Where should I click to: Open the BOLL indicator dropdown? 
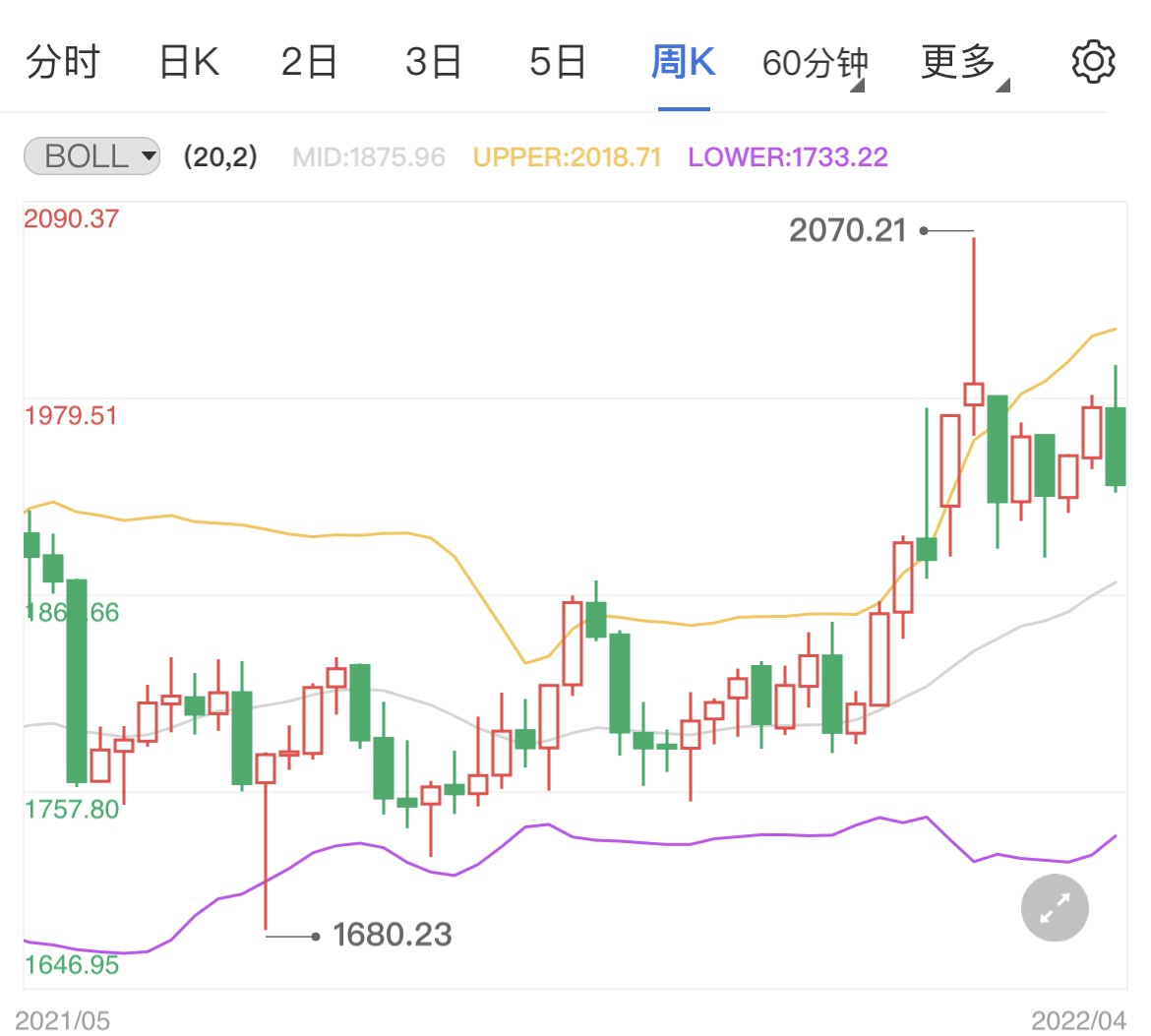[91, 155]
